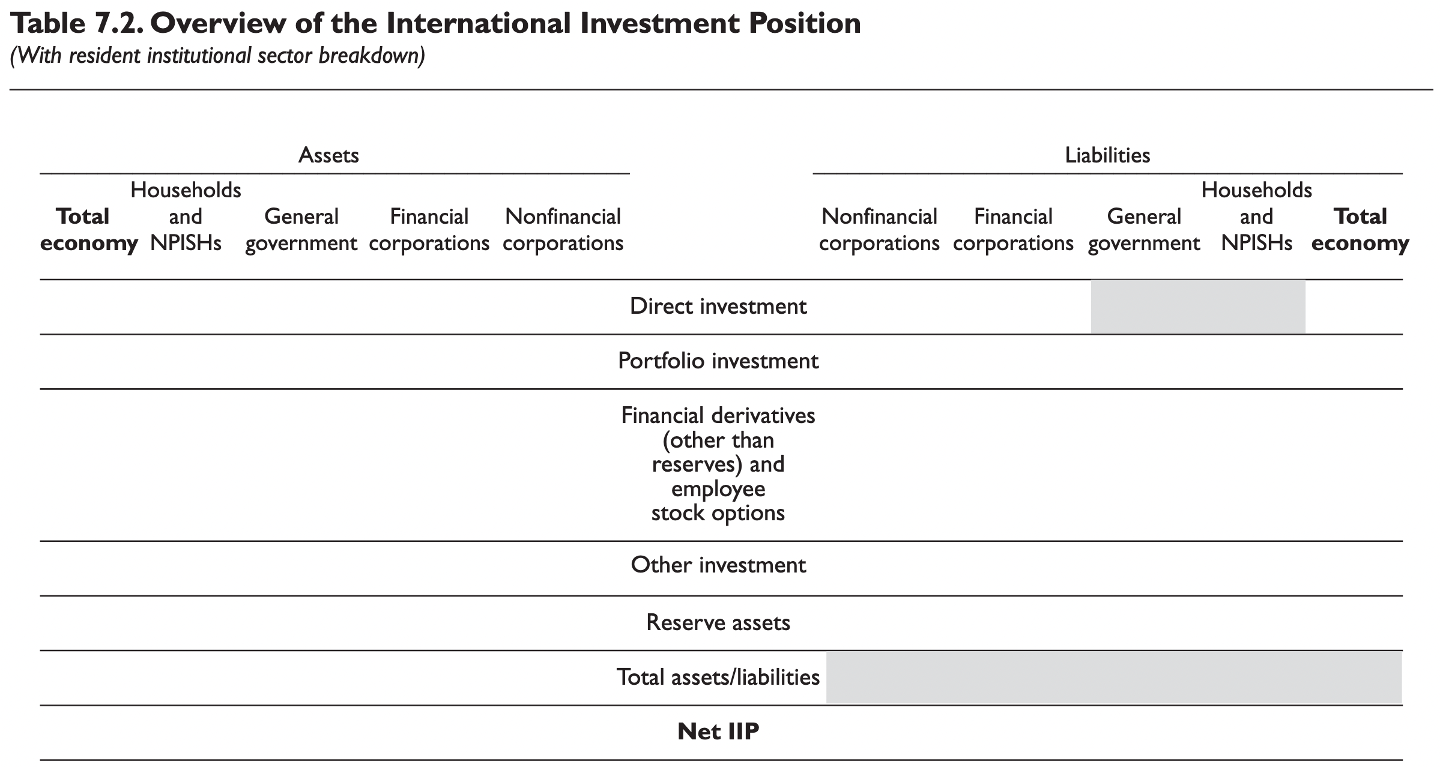Click Nonfinancial corporations header under Liabilities

click(x=879, y=230)
